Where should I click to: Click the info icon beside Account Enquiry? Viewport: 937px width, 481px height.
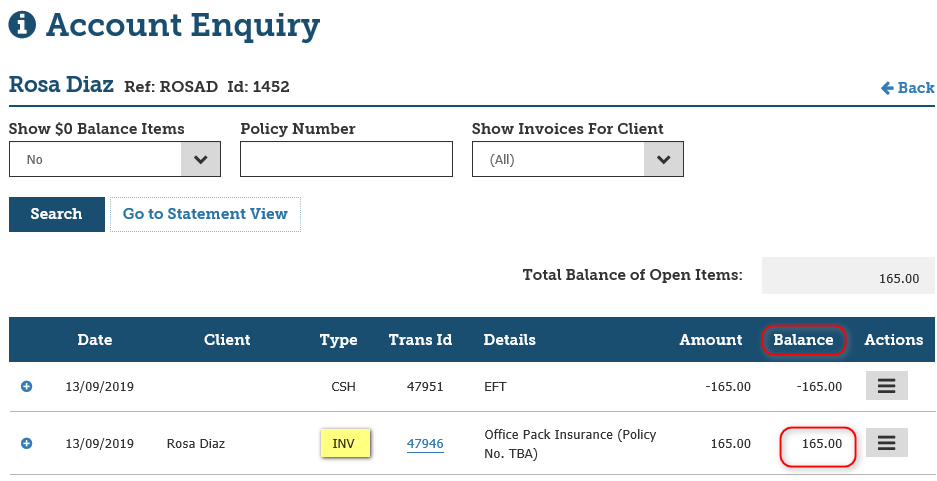[x=22, y=24]
